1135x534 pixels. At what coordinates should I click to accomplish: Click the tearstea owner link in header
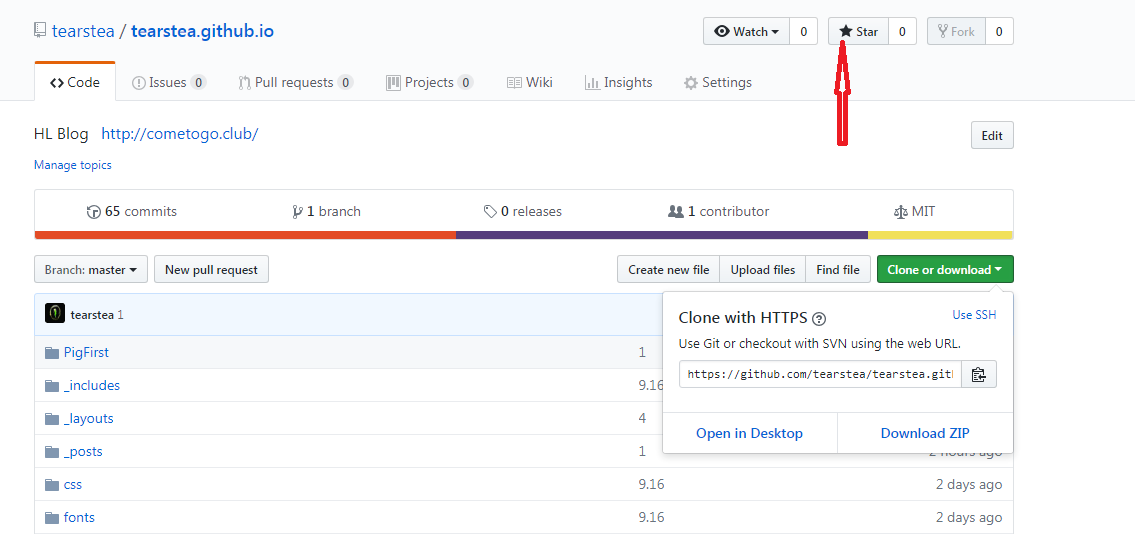(83, 31)
